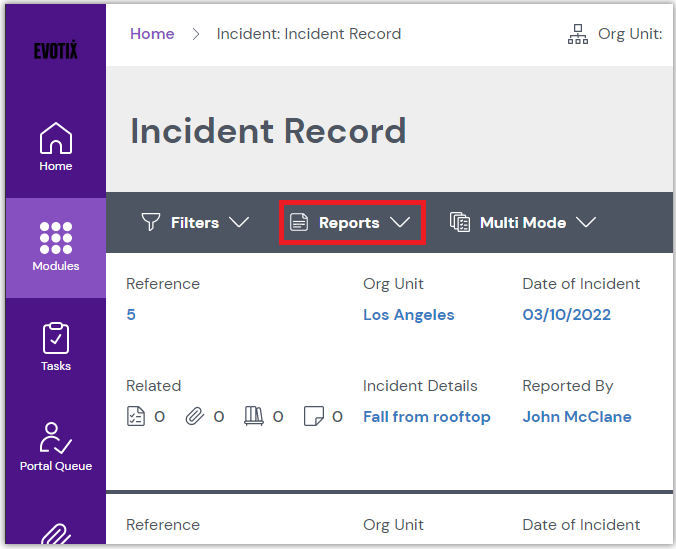
Task: Click the Org Unit hierarchy icon
Action: point(578,35)
